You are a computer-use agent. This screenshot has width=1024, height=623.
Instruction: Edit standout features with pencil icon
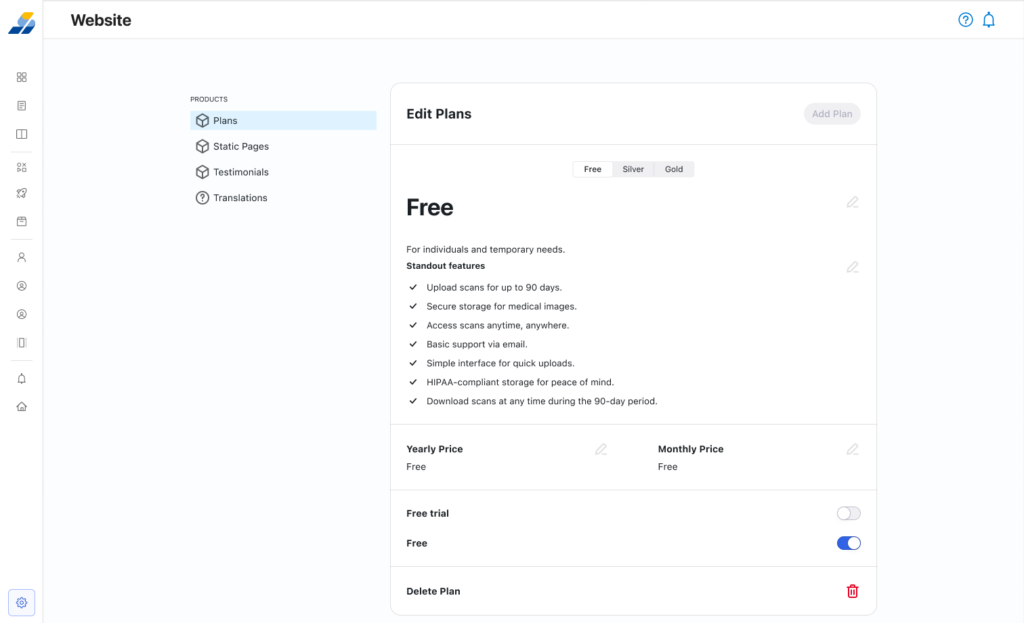(x=852, y=267)
